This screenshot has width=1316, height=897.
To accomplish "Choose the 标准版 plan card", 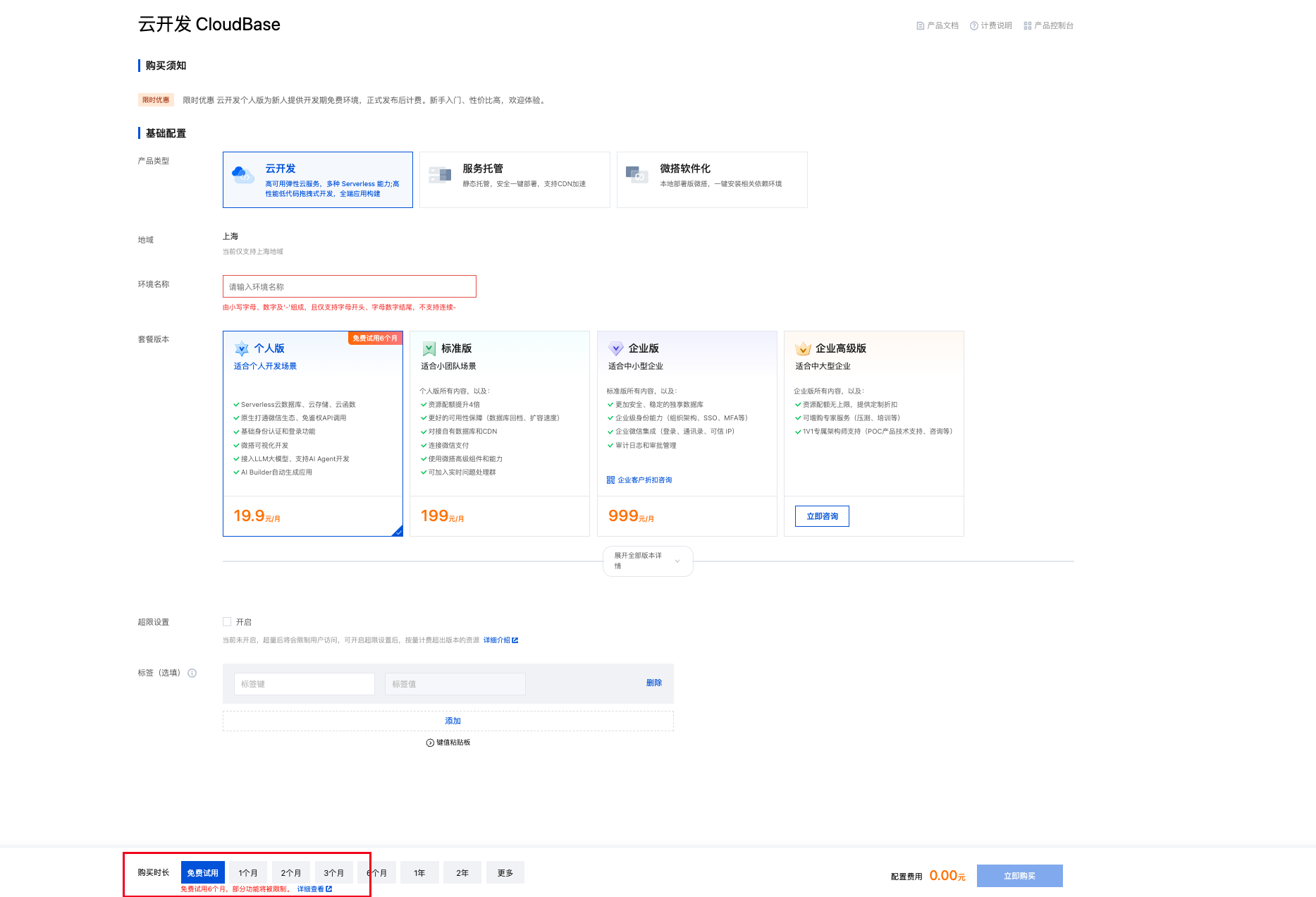I will point(500,434).
